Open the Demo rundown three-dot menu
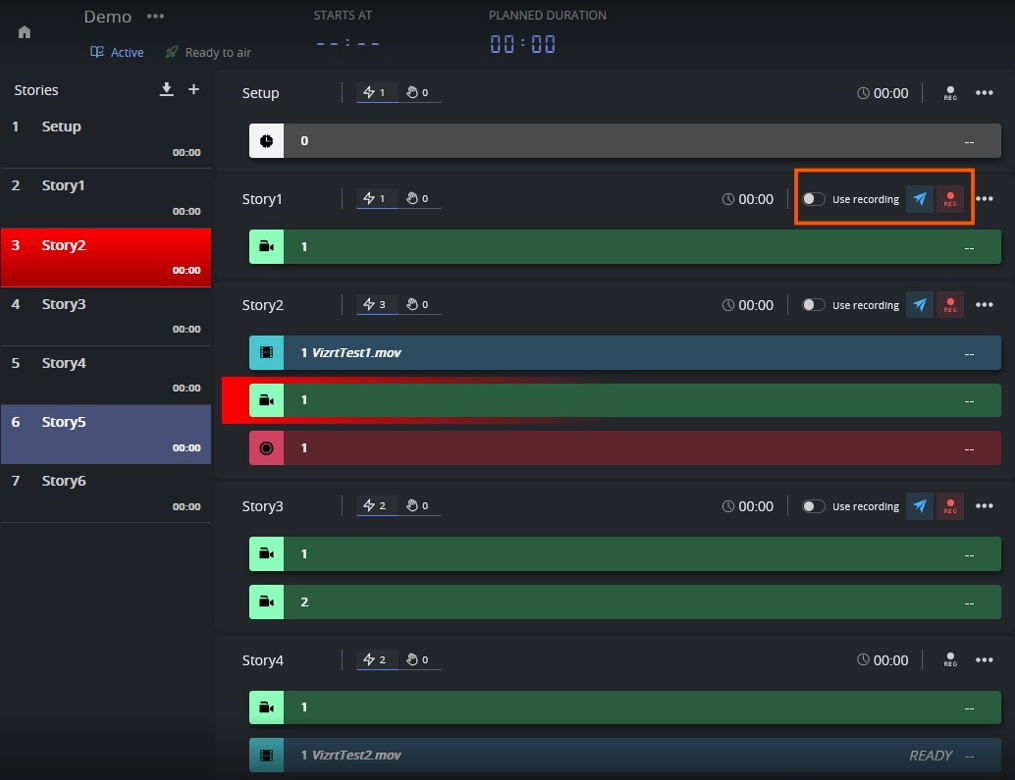The image size is (1015, 780). coord(155,16)
